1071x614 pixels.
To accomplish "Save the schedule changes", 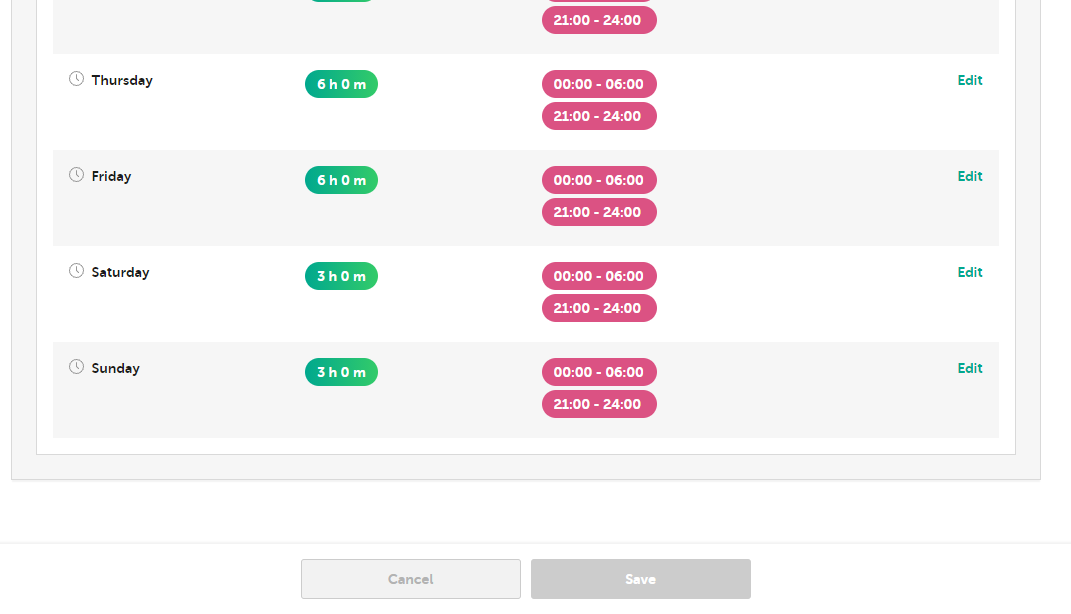I will (x=640, y=579).
